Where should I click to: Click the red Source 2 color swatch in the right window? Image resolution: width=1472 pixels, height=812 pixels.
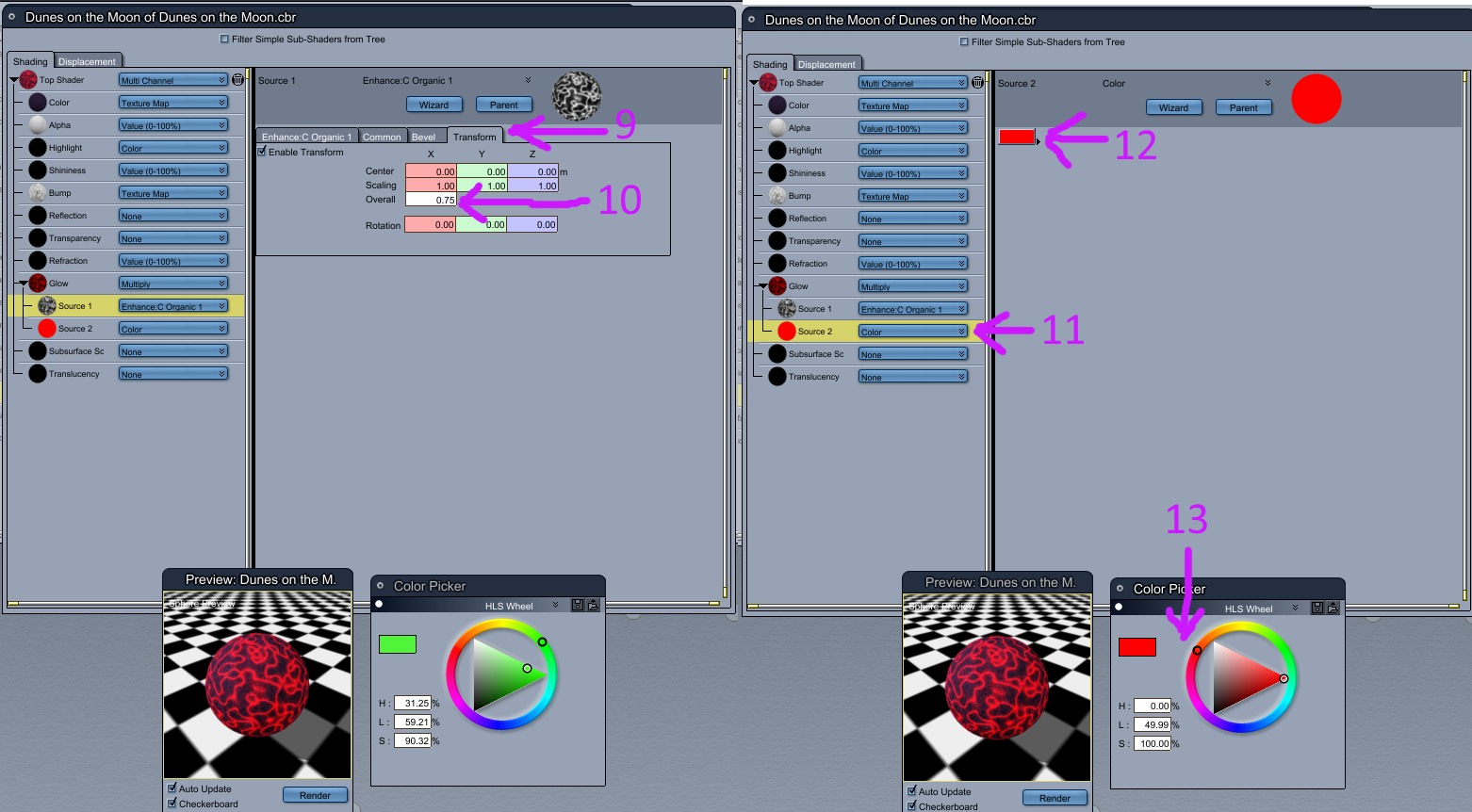tap(1017, 137)
